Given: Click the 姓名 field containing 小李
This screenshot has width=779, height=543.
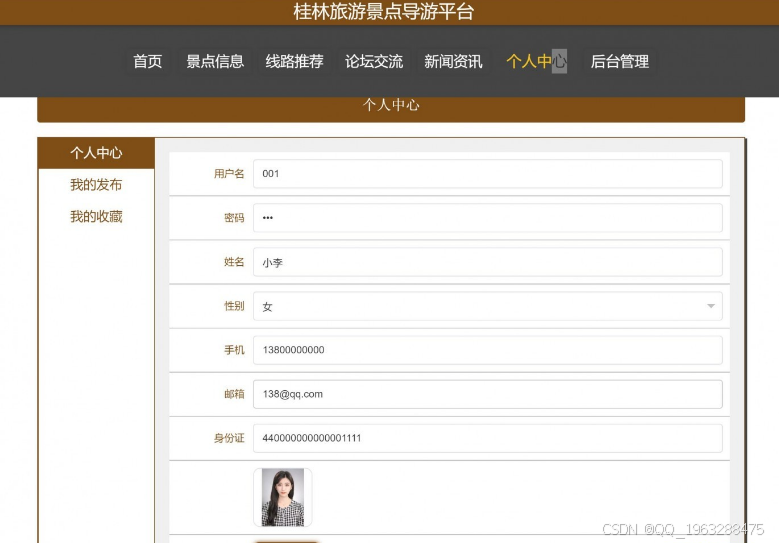Looking at the screenshot, I should (487, 262).
